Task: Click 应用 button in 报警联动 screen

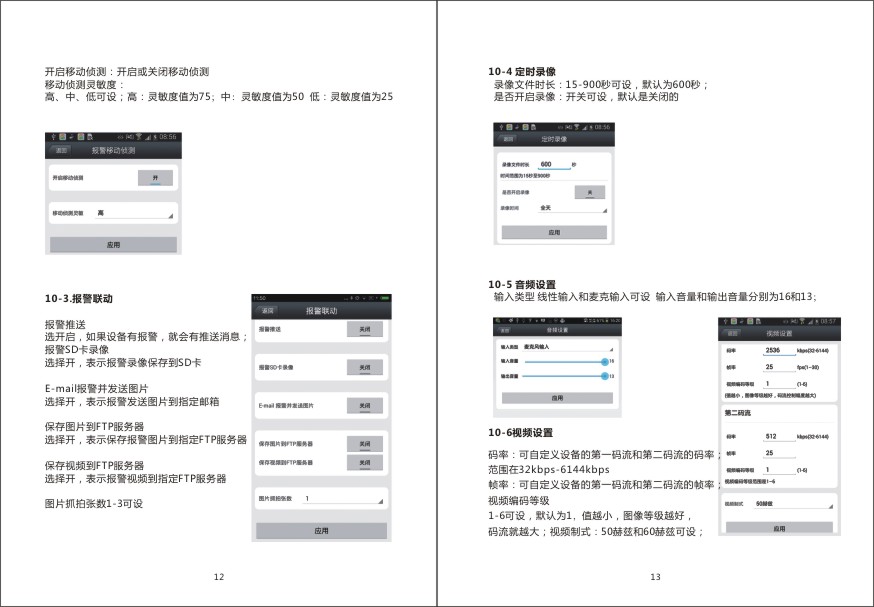Action: [321, 531]
